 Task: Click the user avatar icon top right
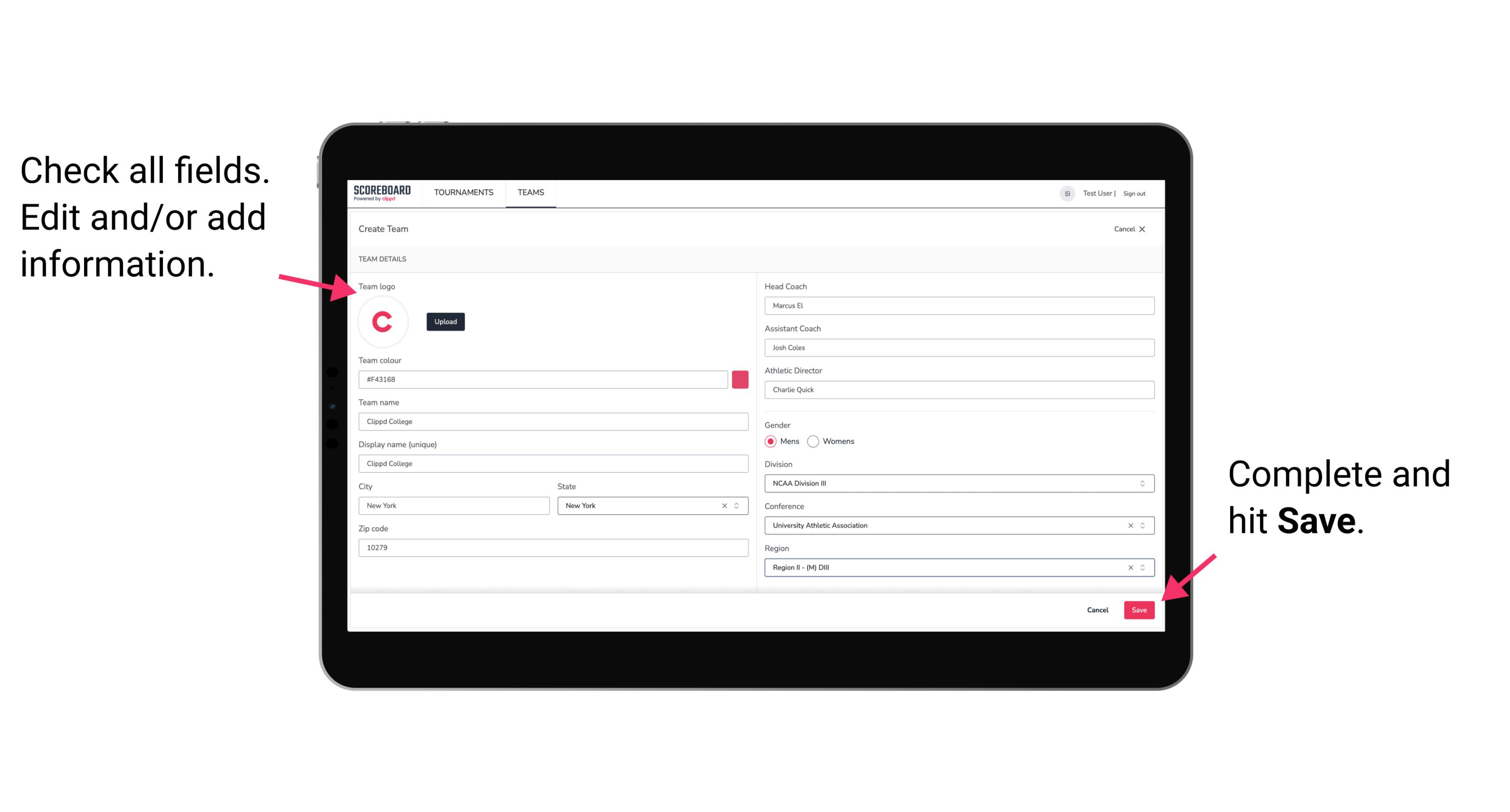[x=1064, y=193]
